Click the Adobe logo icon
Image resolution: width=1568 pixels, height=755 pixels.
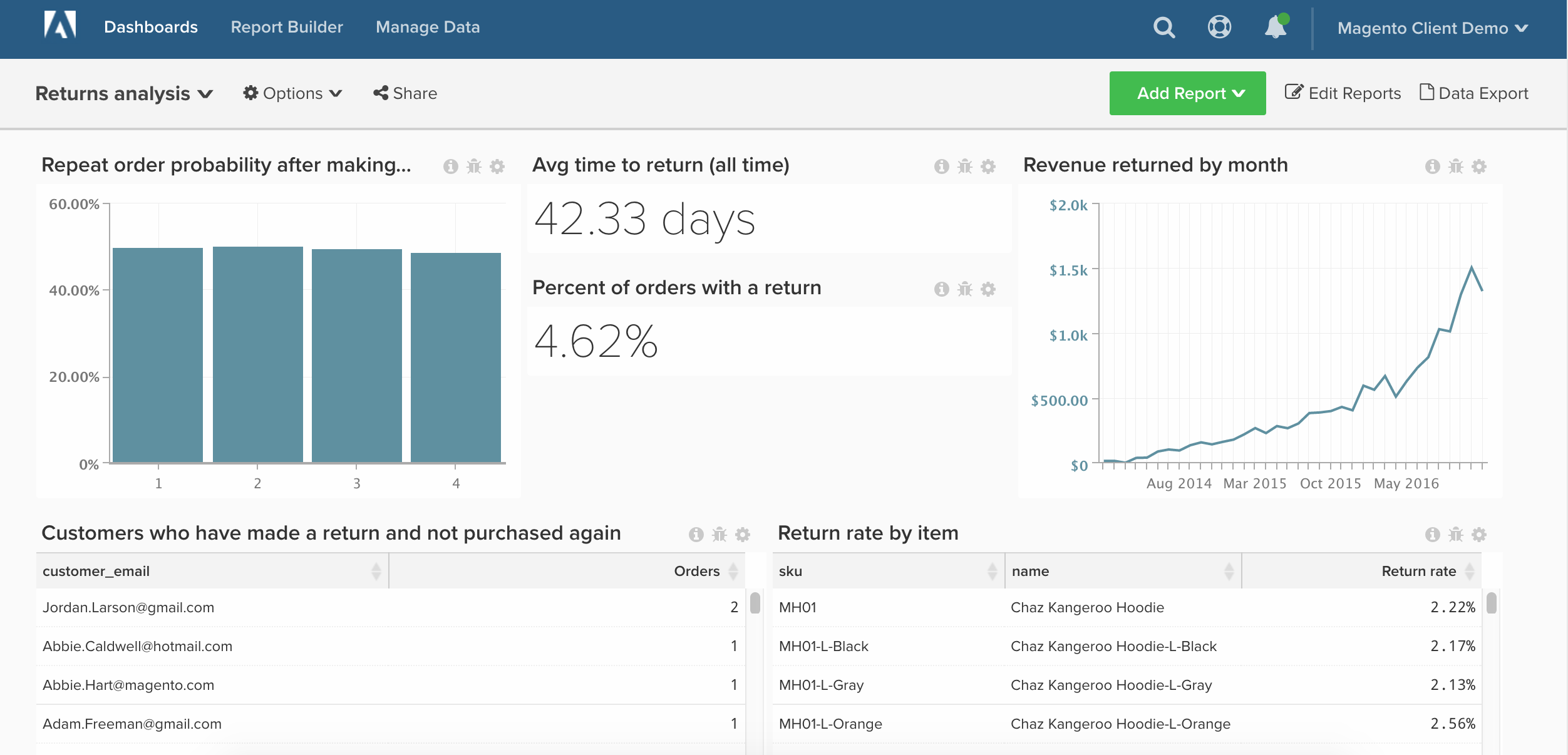[60, 26]
